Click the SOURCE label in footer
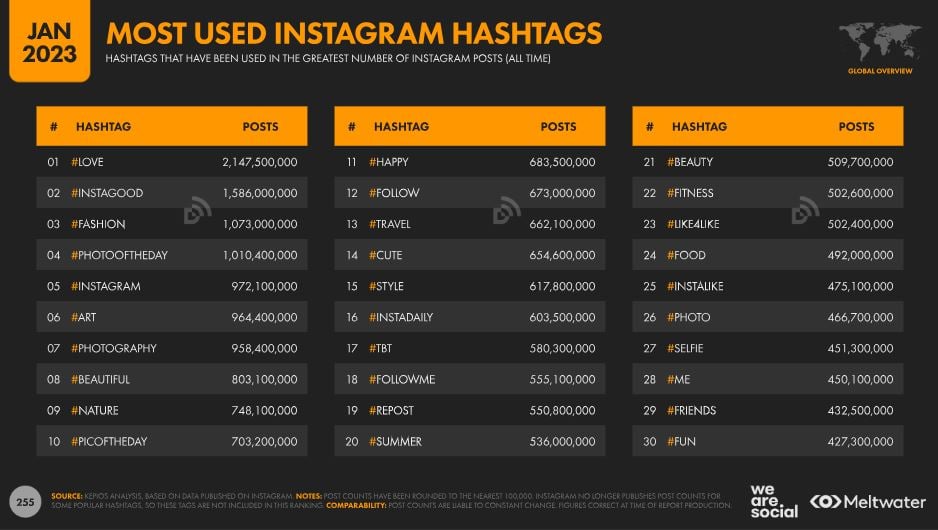 (x=67, y=495)
